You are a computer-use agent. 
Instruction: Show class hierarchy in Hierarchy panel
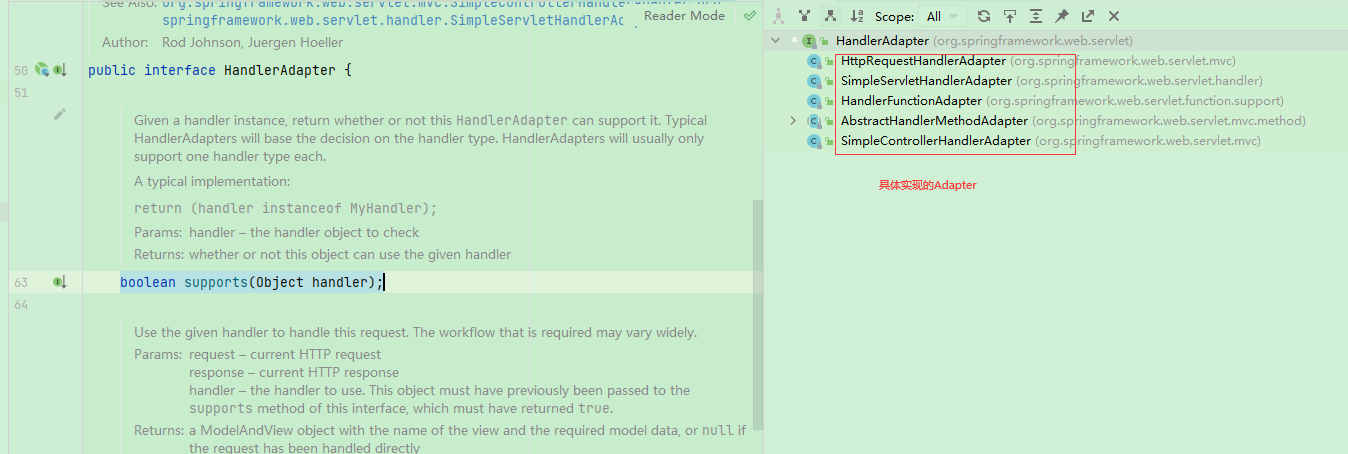coord(780,16)
